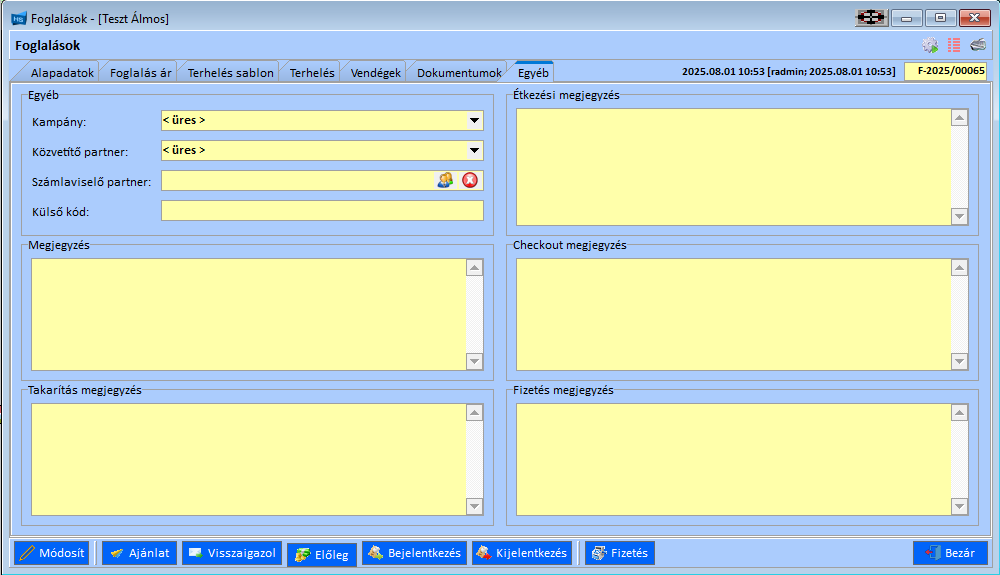Click the Fizetés button with cash register icon

click(x=620, y=553)
